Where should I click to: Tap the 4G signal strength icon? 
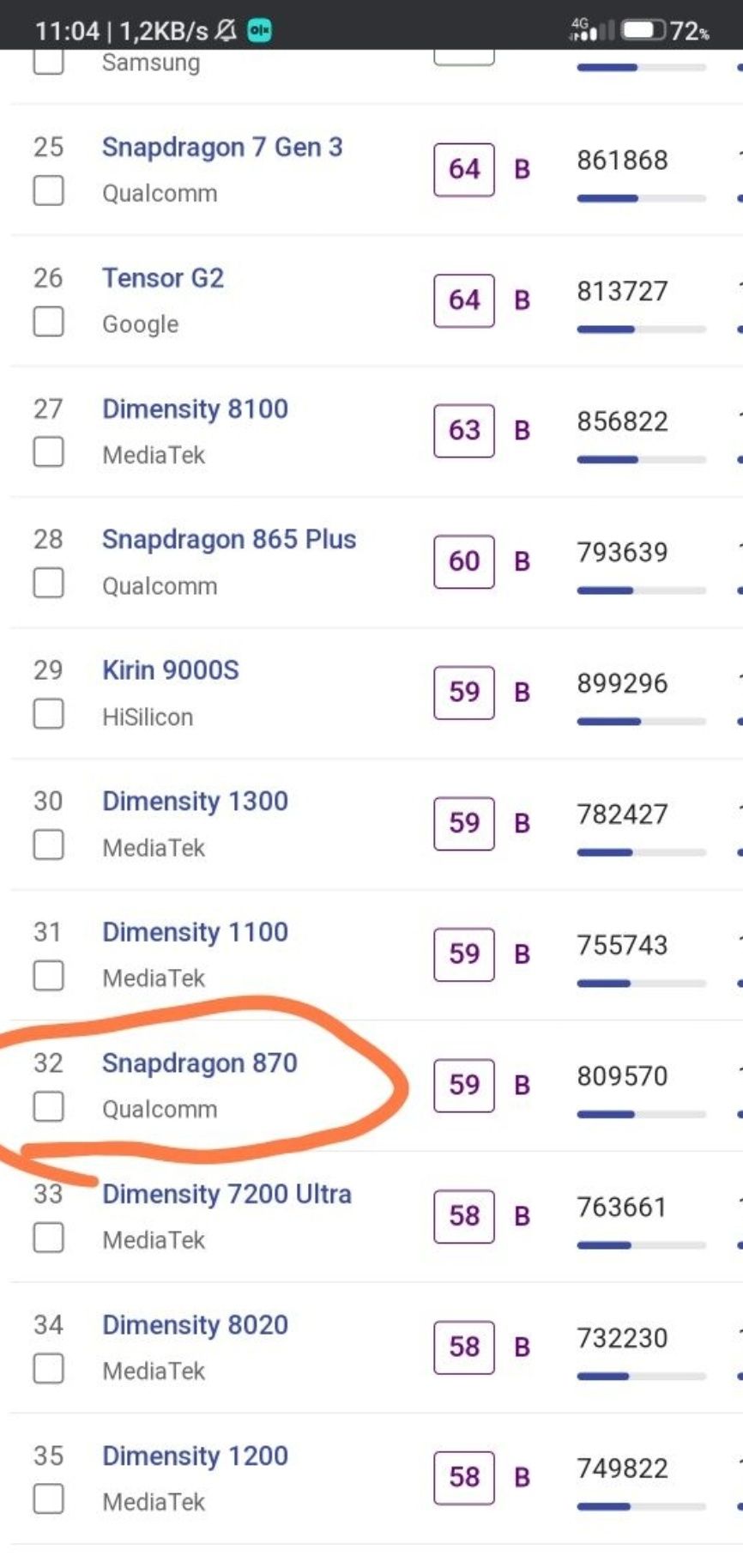[592, 30]
